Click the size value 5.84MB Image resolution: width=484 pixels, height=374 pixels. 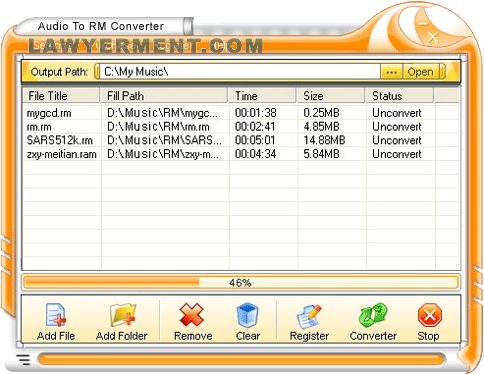(321, 154)
